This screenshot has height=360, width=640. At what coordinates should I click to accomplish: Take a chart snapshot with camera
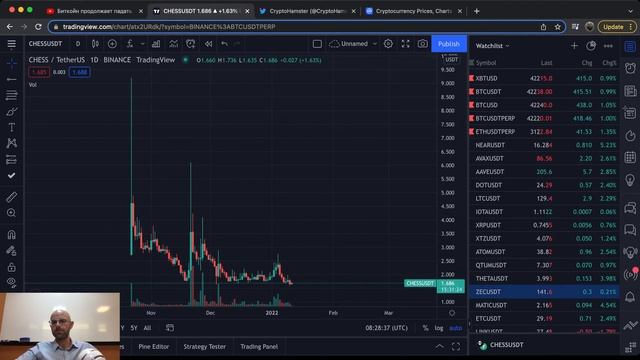pyautogui.click(x=422, y=44)
